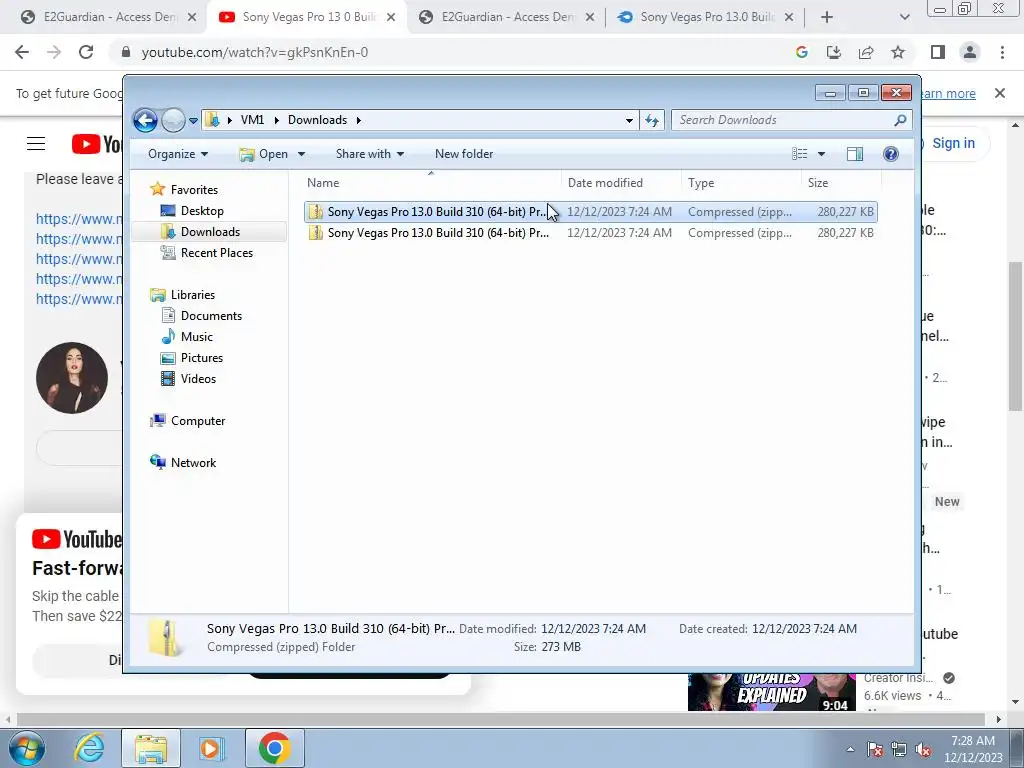
Task: Expand the view options dropdown arrow
Action: [x=822, y=154]
